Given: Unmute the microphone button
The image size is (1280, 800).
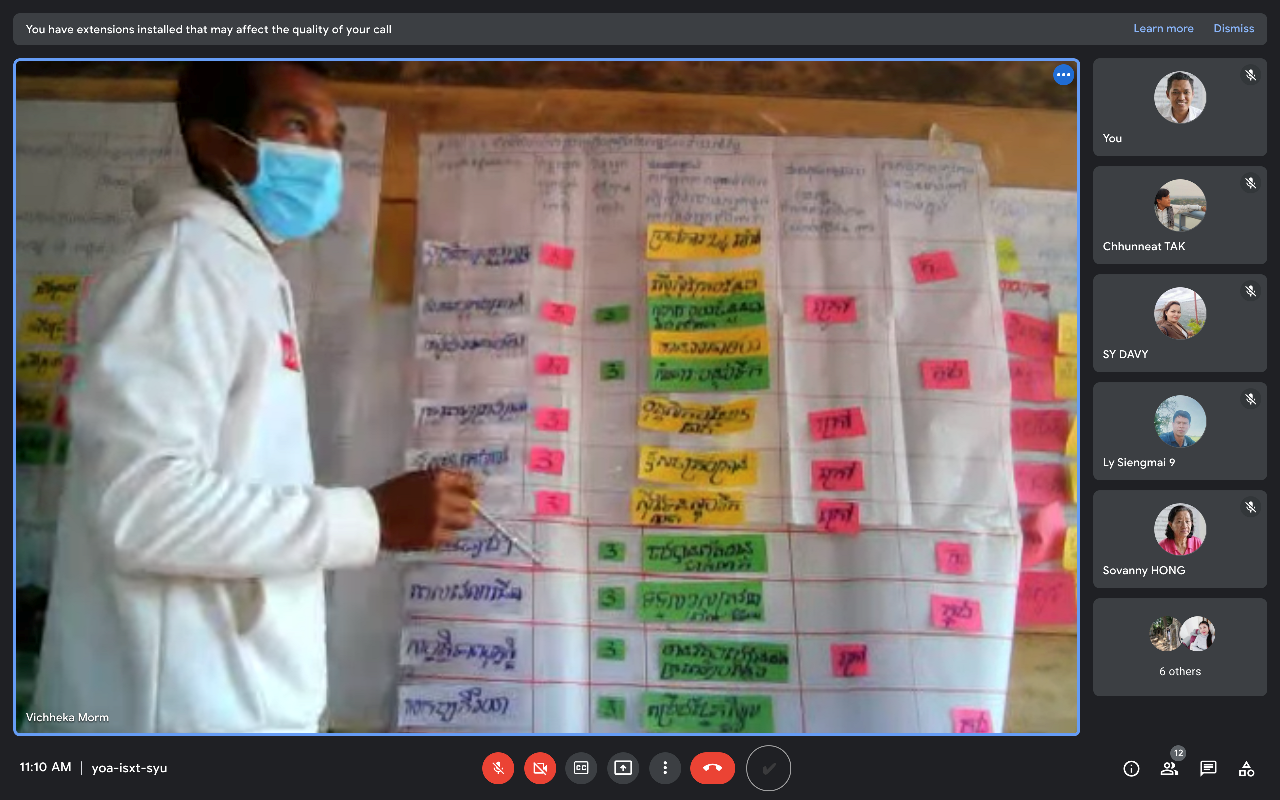Looking at the screenshot, I should 498,768.
